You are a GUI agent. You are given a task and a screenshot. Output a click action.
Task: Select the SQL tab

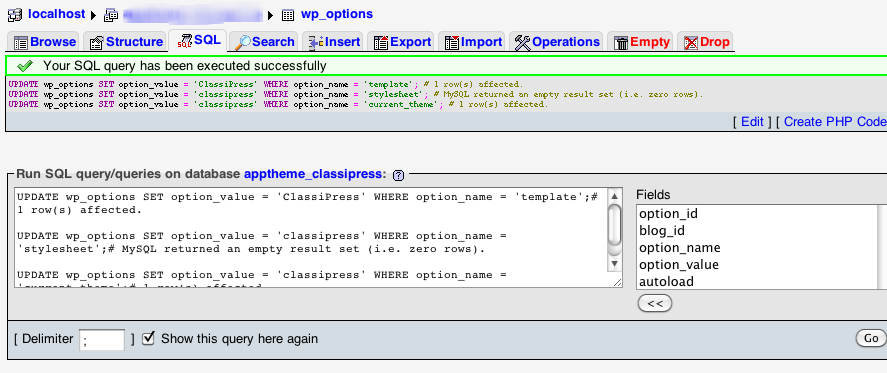[x=198, y=41]
